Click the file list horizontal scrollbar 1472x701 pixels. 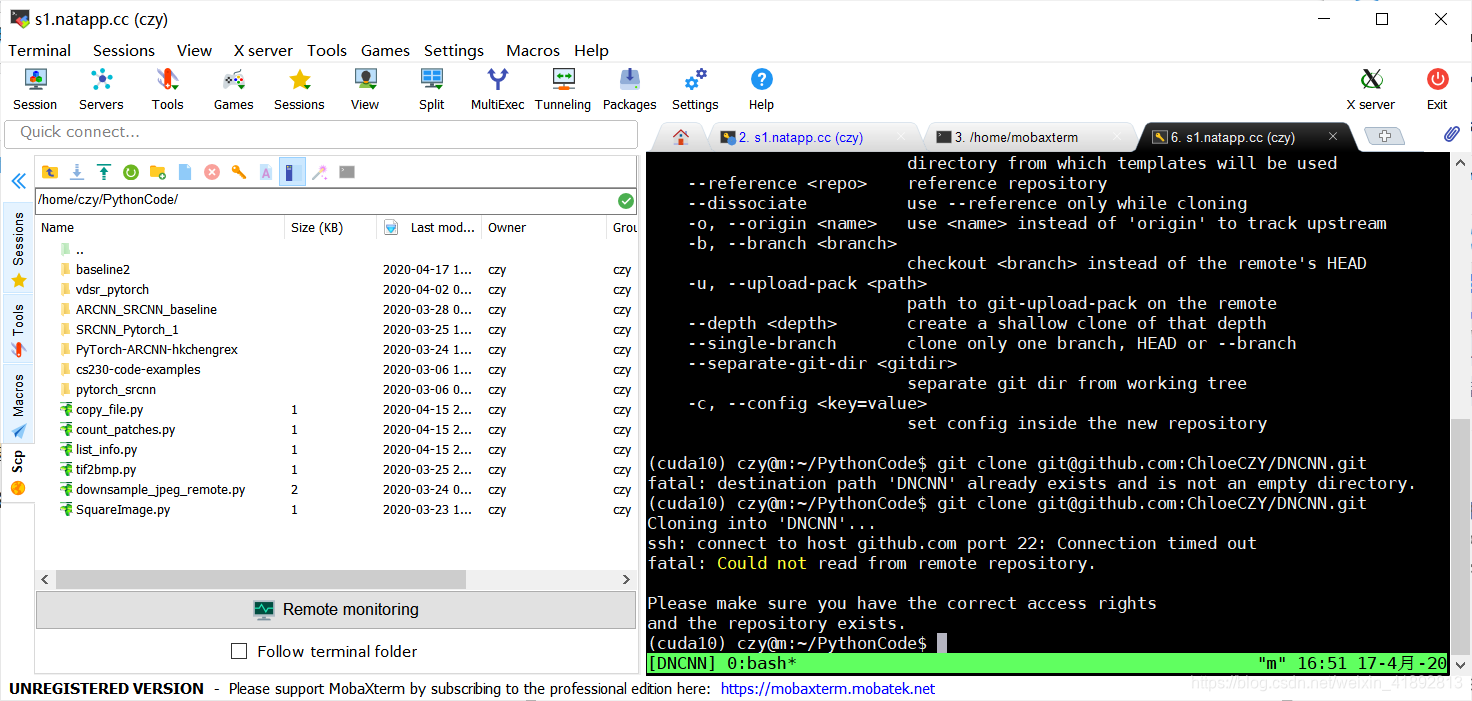pyautogui.click(x=261, y=579)
